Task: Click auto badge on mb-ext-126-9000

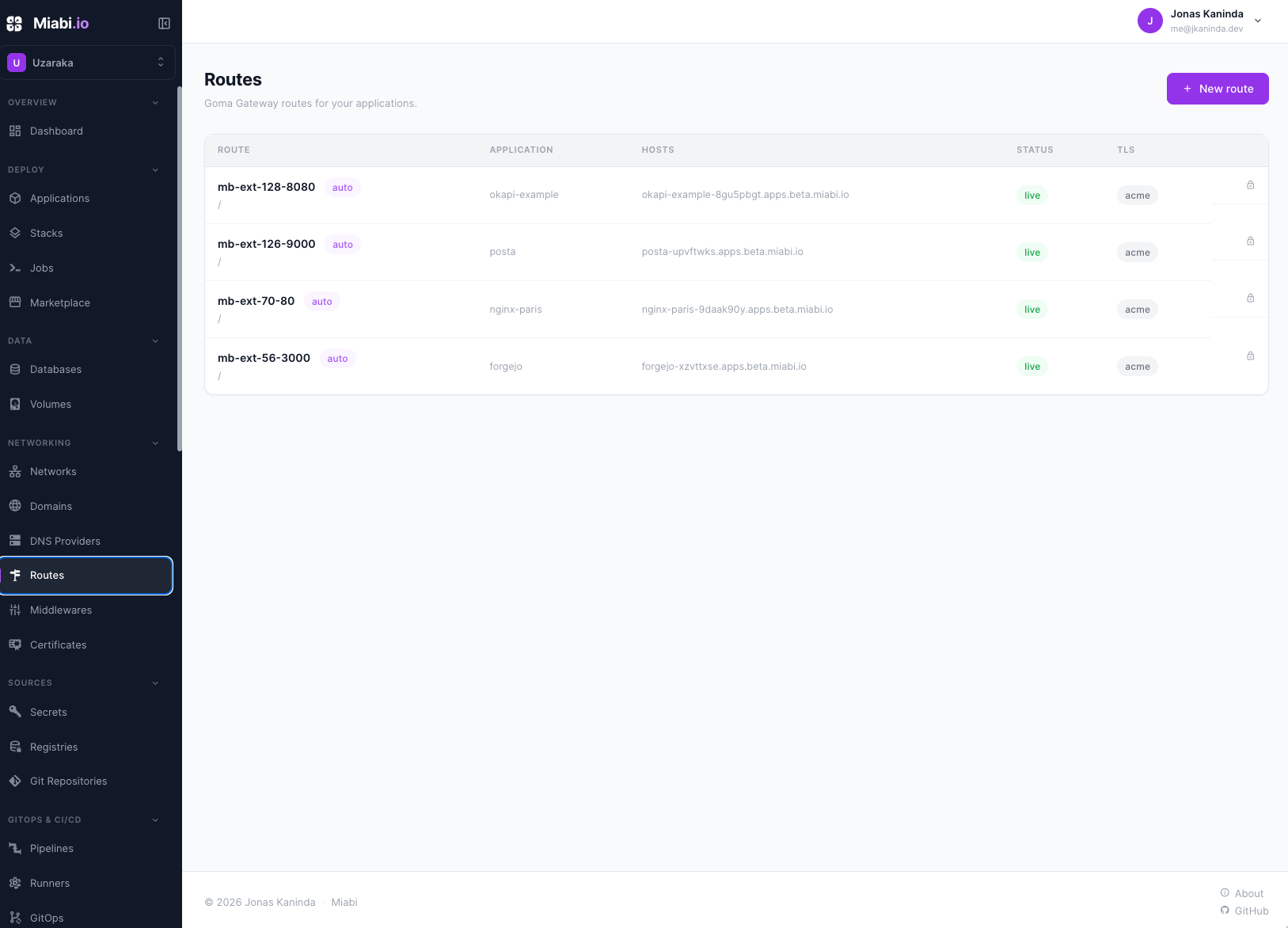Action: [x=343, y=245]
